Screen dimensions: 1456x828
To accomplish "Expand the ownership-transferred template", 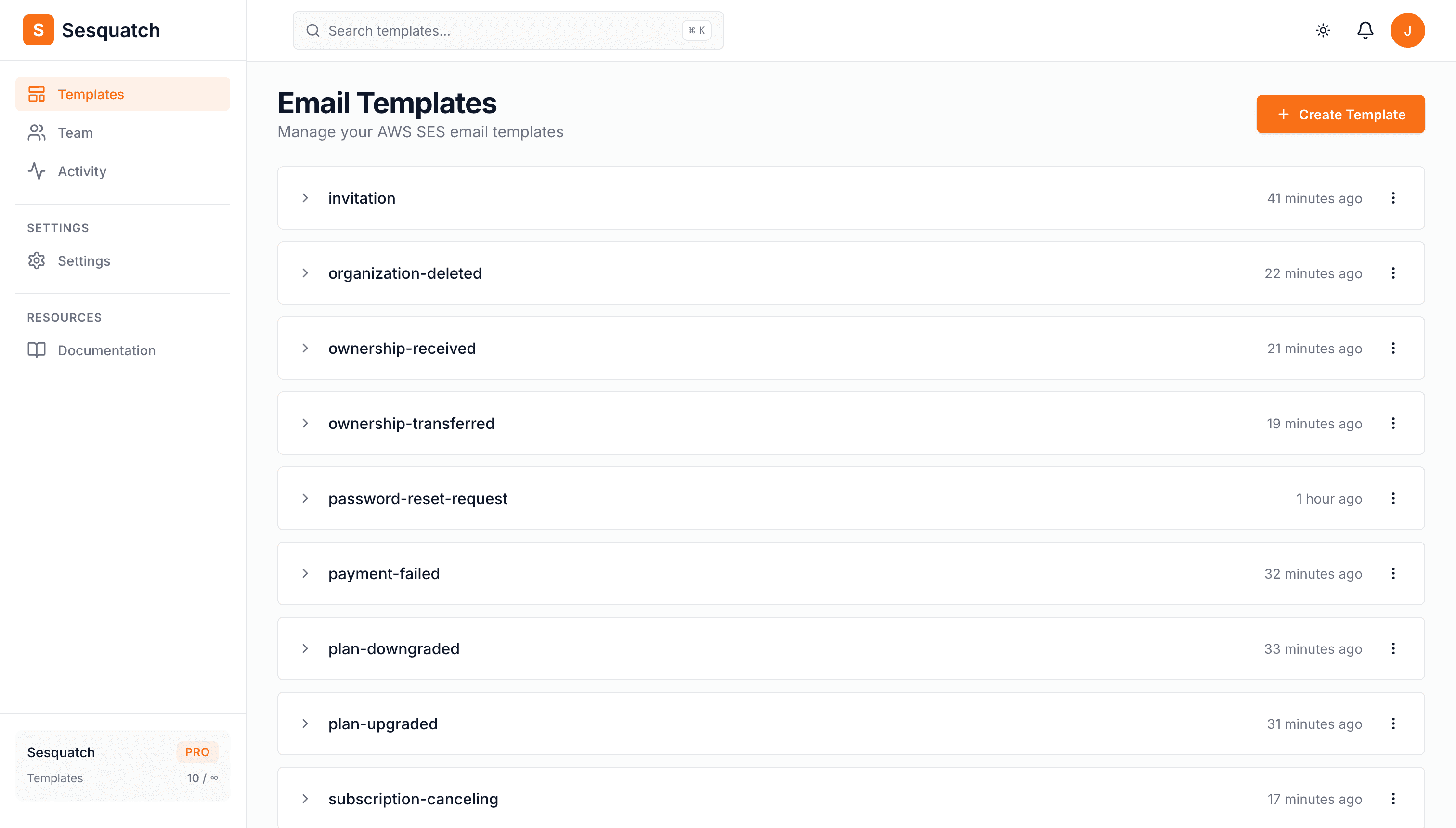I will point(306,423).
